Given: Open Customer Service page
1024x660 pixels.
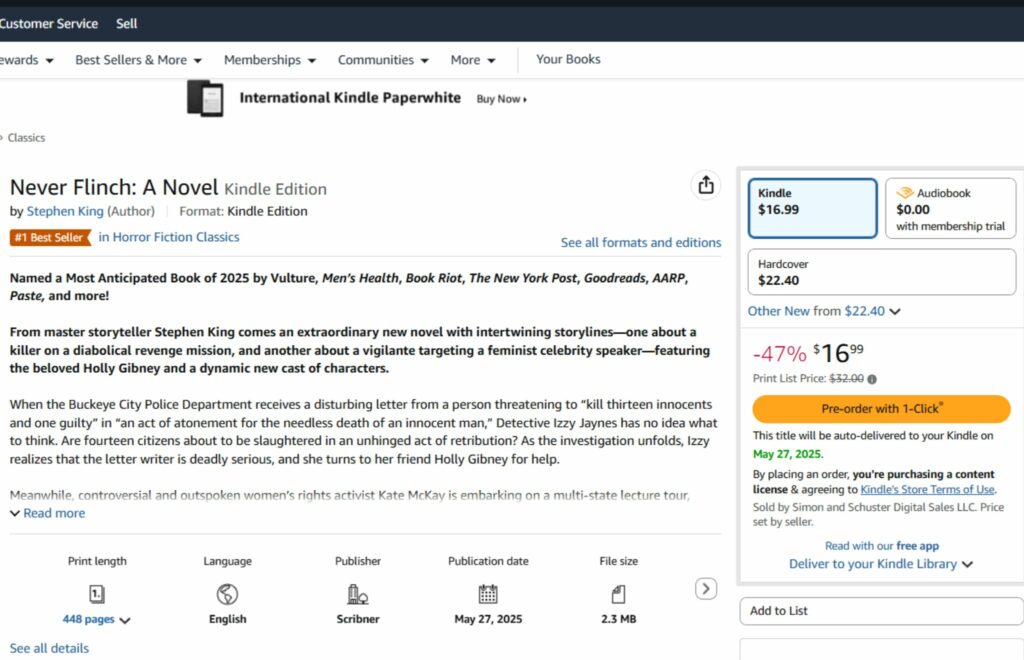Looking at the screenshot, I should [49, 24].
